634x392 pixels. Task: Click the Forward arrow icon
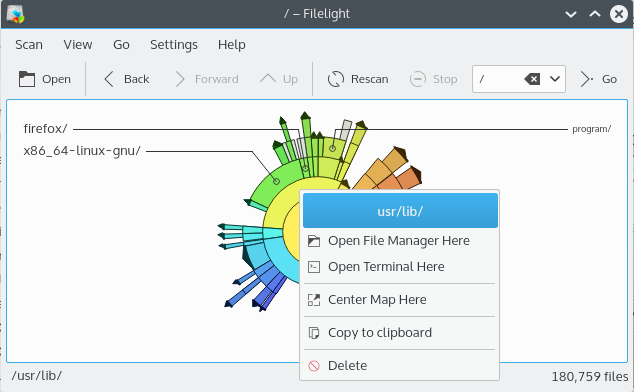coord(180,79)
